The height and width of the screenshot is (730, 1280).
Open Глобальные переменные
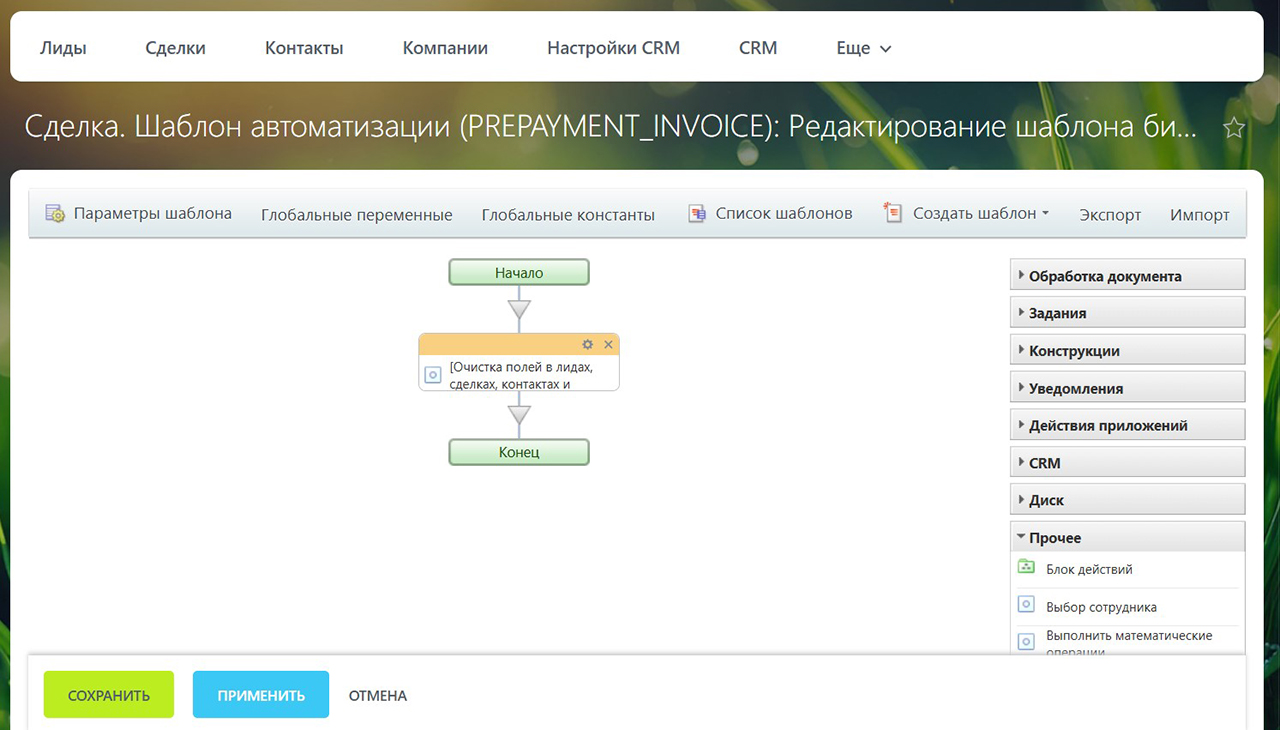357,214
